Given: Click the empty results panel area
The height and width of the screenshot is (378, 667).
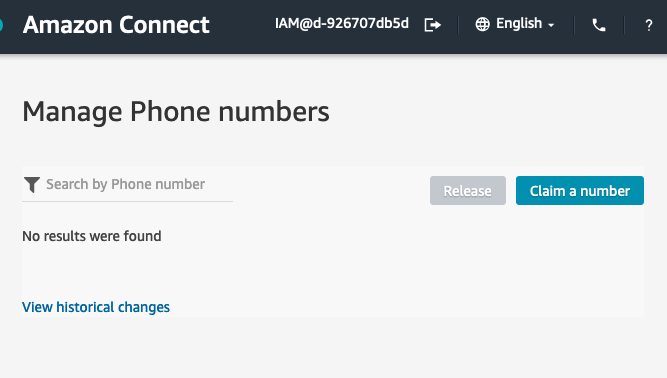Looking at the screenshot, I should pos(383,264).
